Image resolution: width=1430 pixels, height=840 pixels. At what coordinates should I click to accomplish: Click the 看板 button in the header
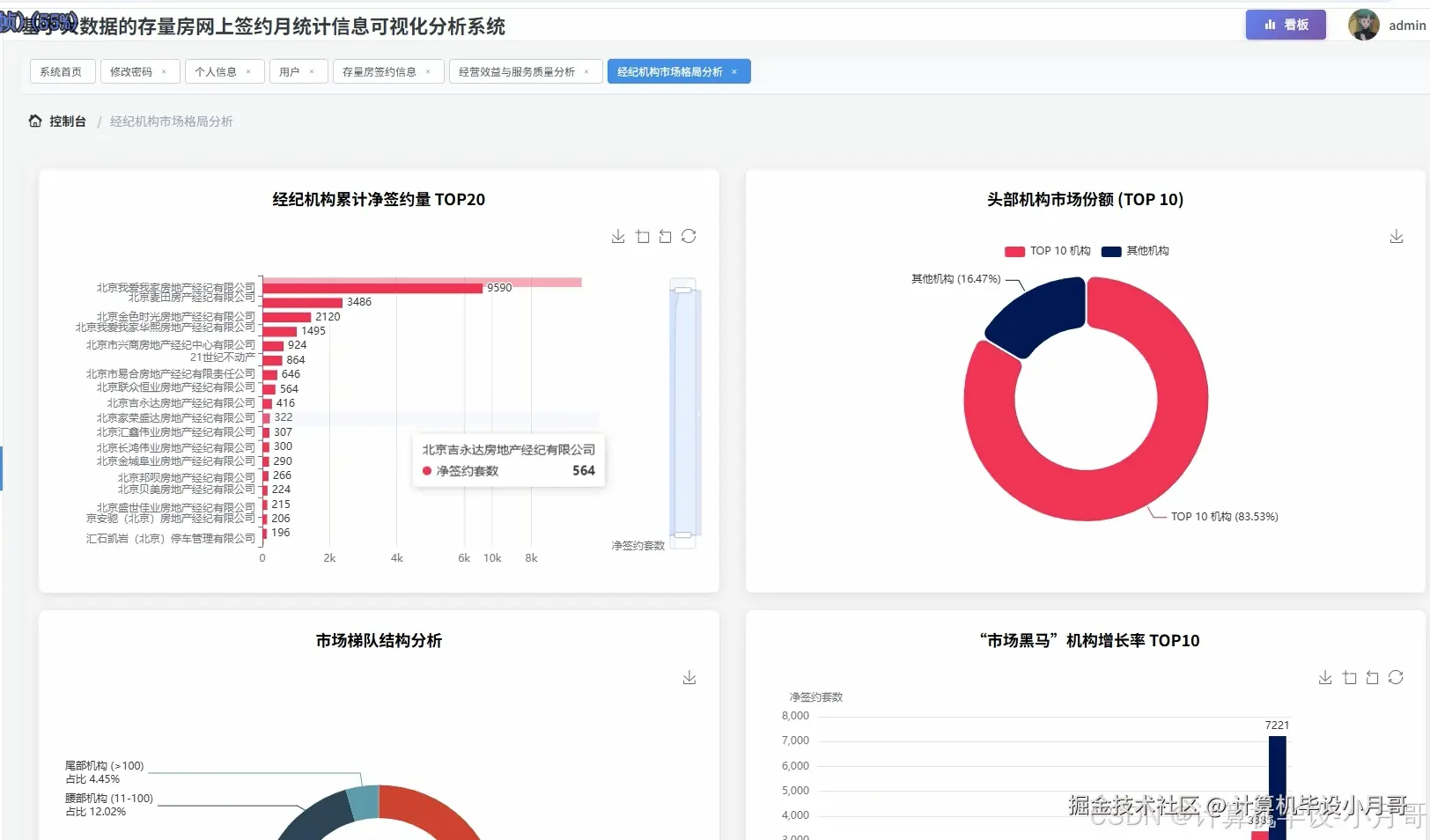point(1285,25)
